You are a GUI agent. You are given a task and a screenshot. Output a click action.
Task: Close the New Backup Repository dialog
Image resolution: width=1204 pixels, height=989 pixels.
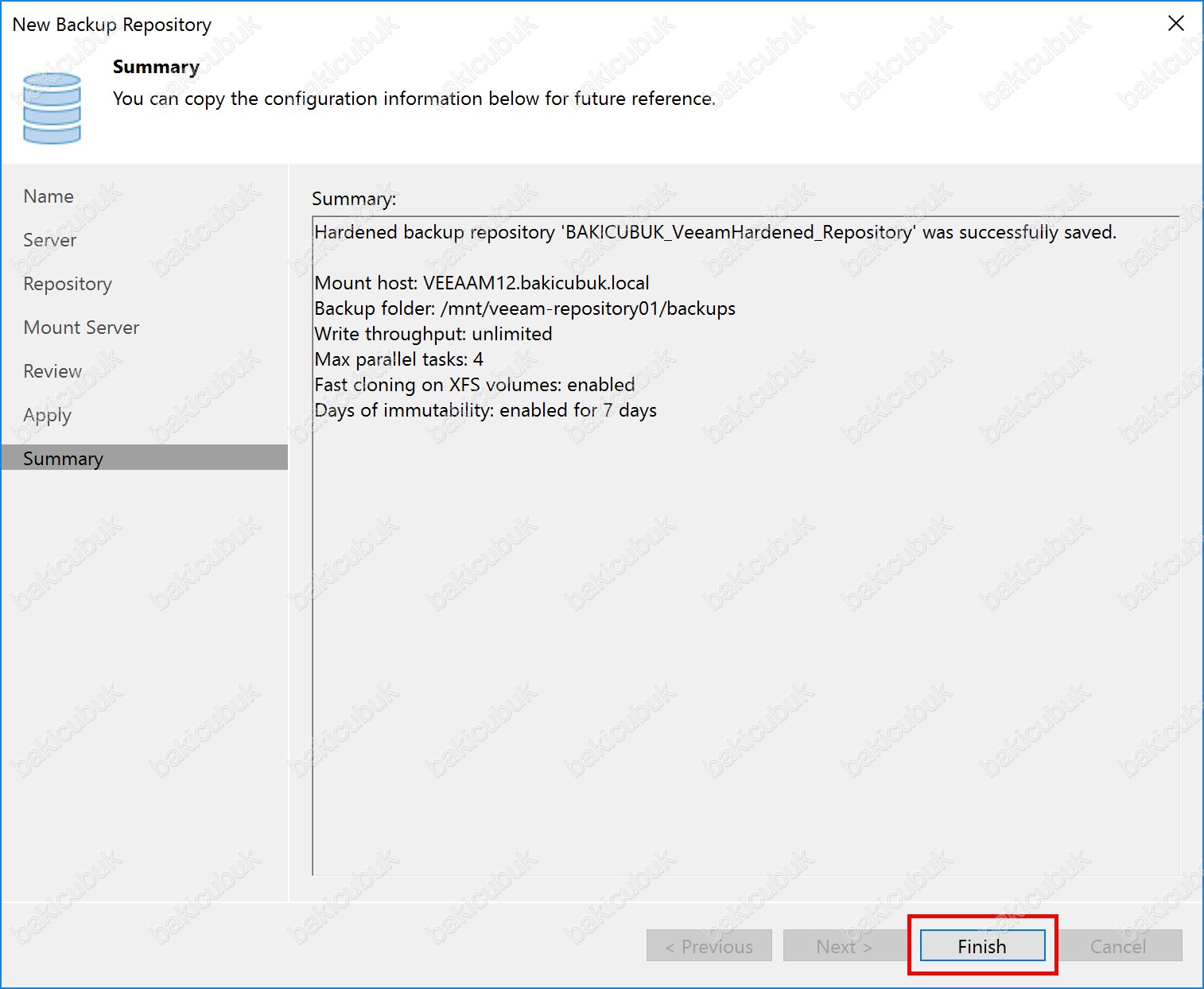coord(1175,24)
